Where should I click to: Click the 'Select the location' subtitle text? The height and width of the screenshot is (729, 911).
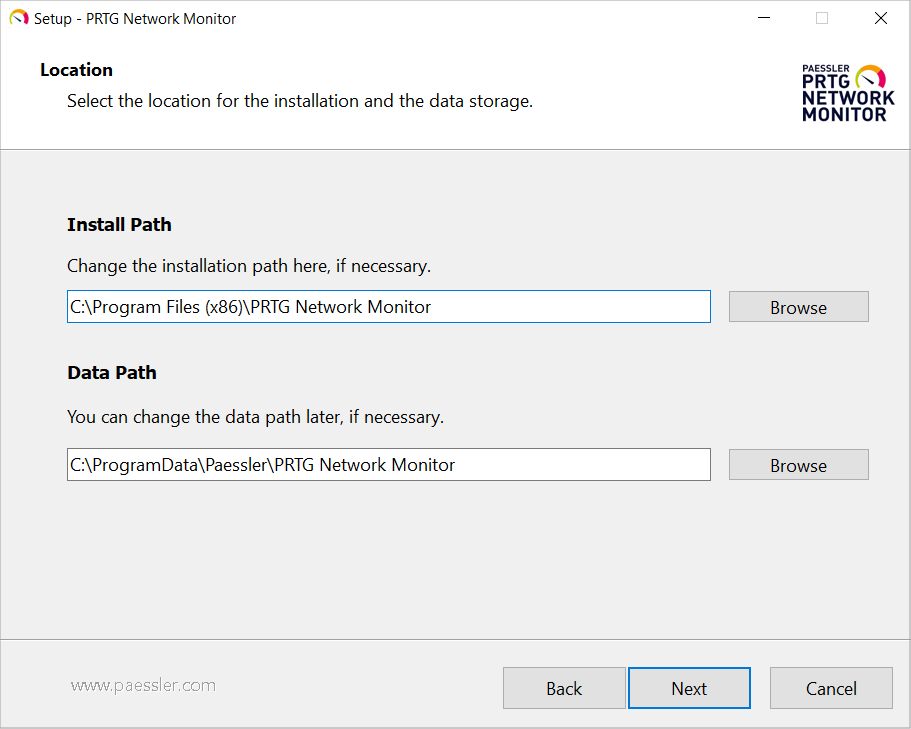pos(300,101)
